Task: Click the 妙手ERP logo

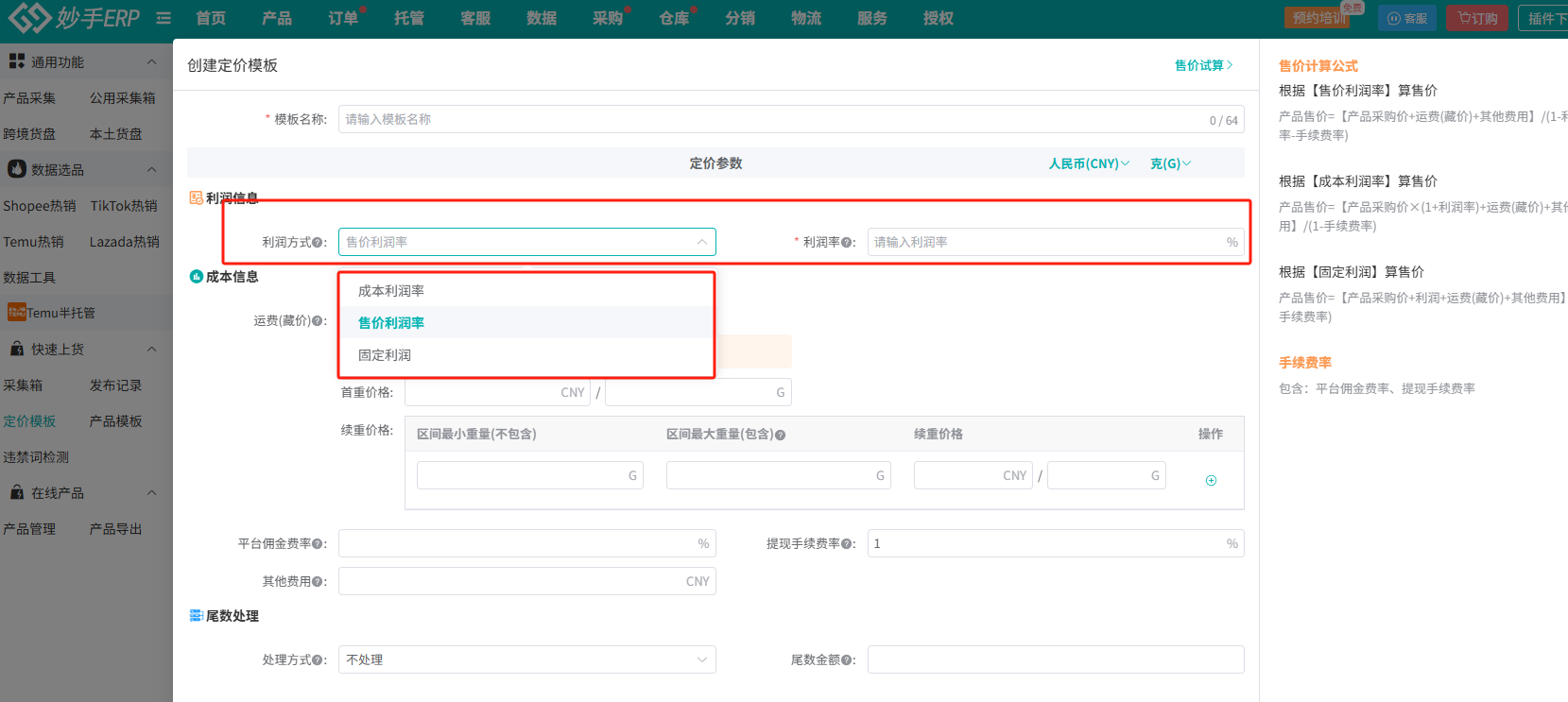Action: 74,18
